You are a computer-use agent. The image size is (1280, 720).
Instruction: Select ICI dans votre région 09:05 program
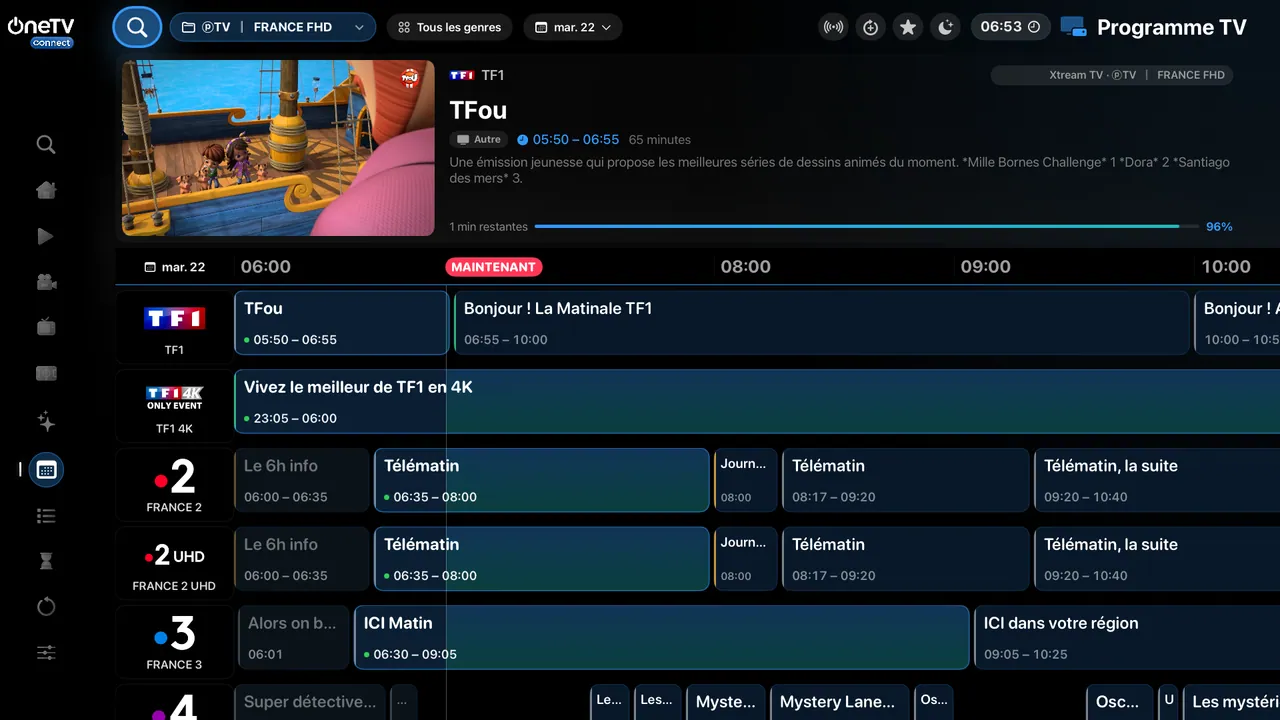pos(1127,638)
